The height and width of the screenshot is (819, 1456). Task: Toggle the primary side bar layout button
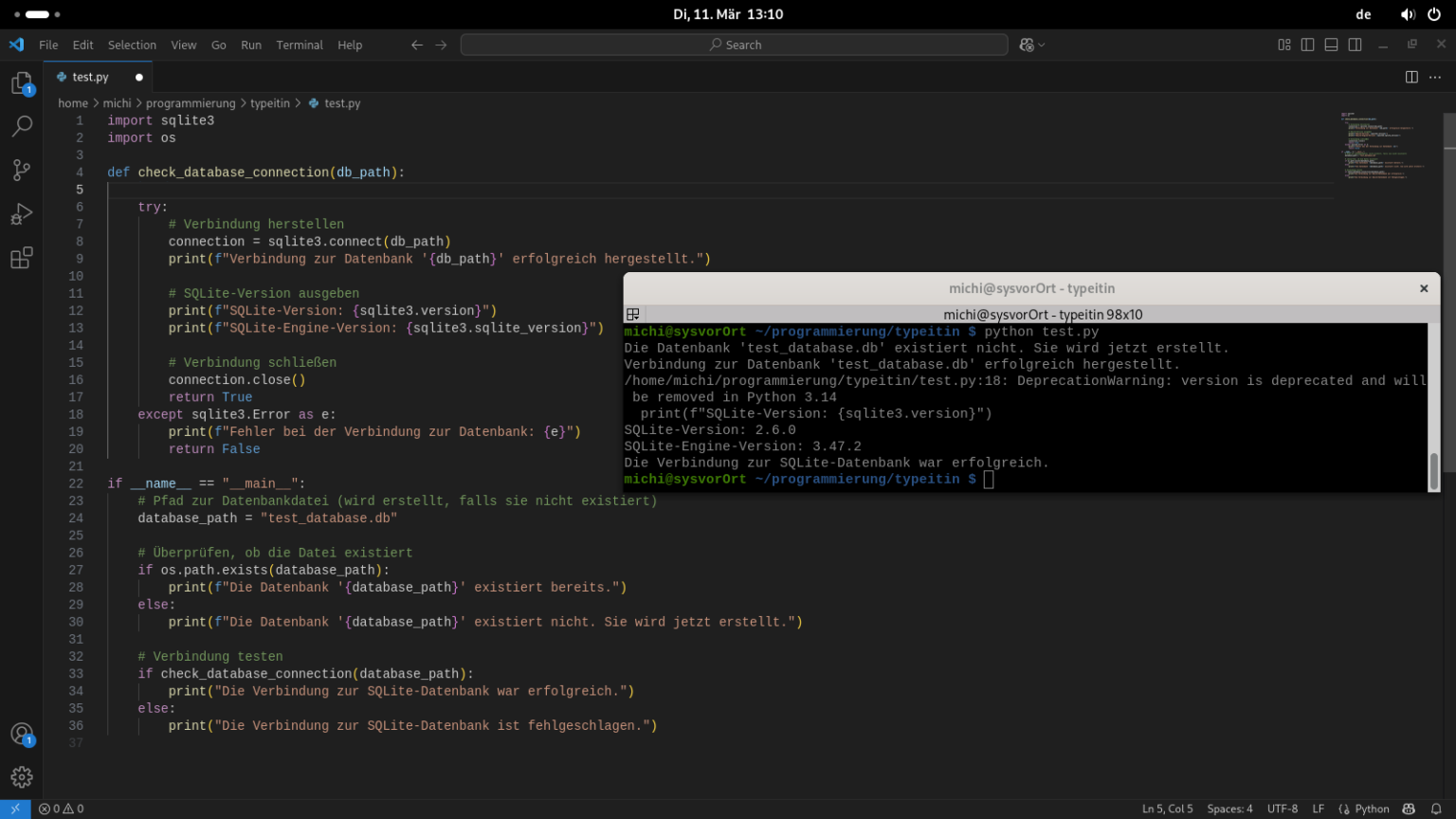click(x=1307, y=45)
